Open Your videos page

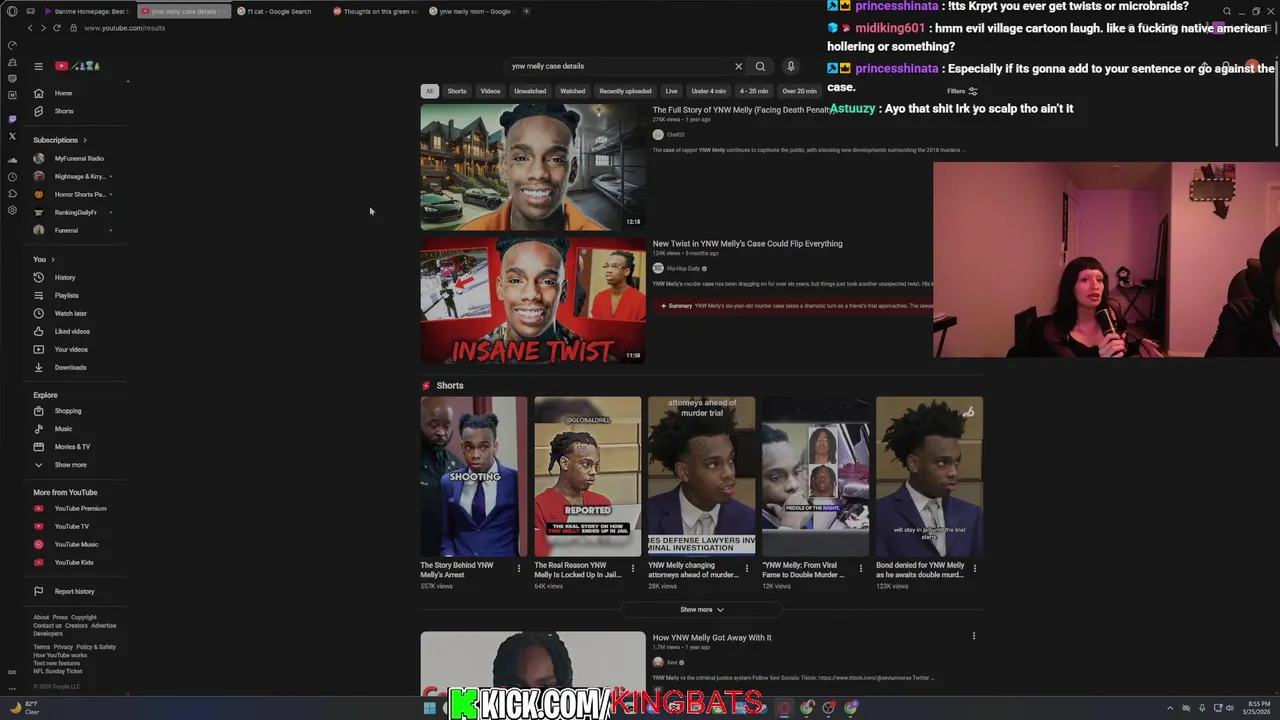point(71,349)
